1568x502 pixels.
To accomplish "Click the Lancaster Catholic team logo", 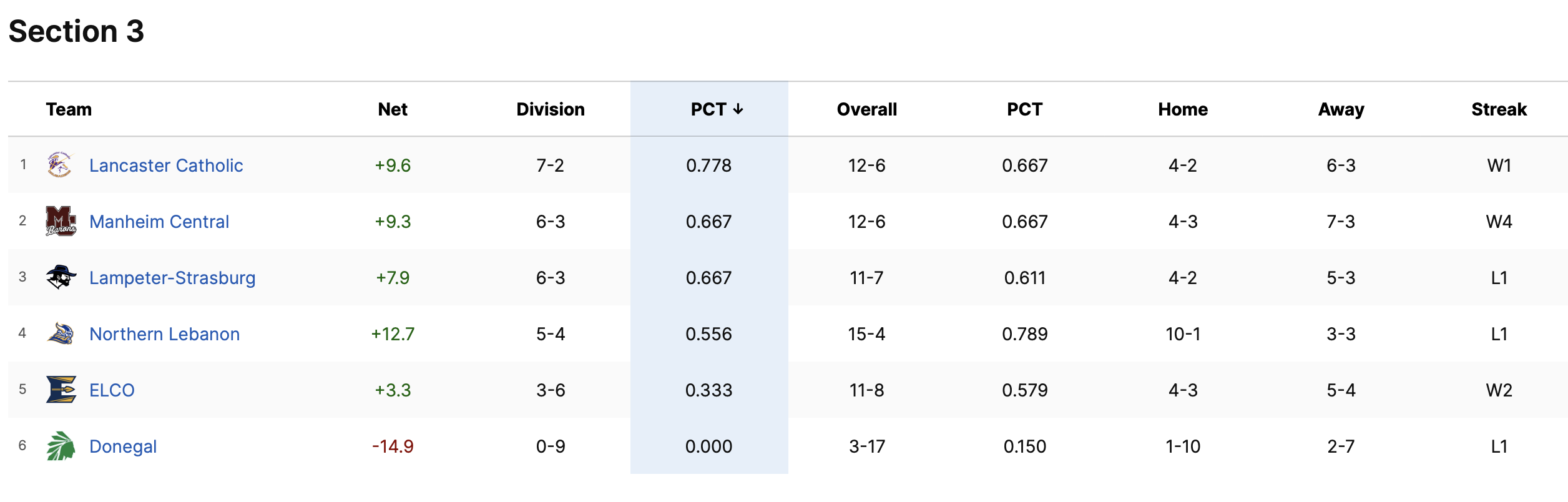I will 61,165.
